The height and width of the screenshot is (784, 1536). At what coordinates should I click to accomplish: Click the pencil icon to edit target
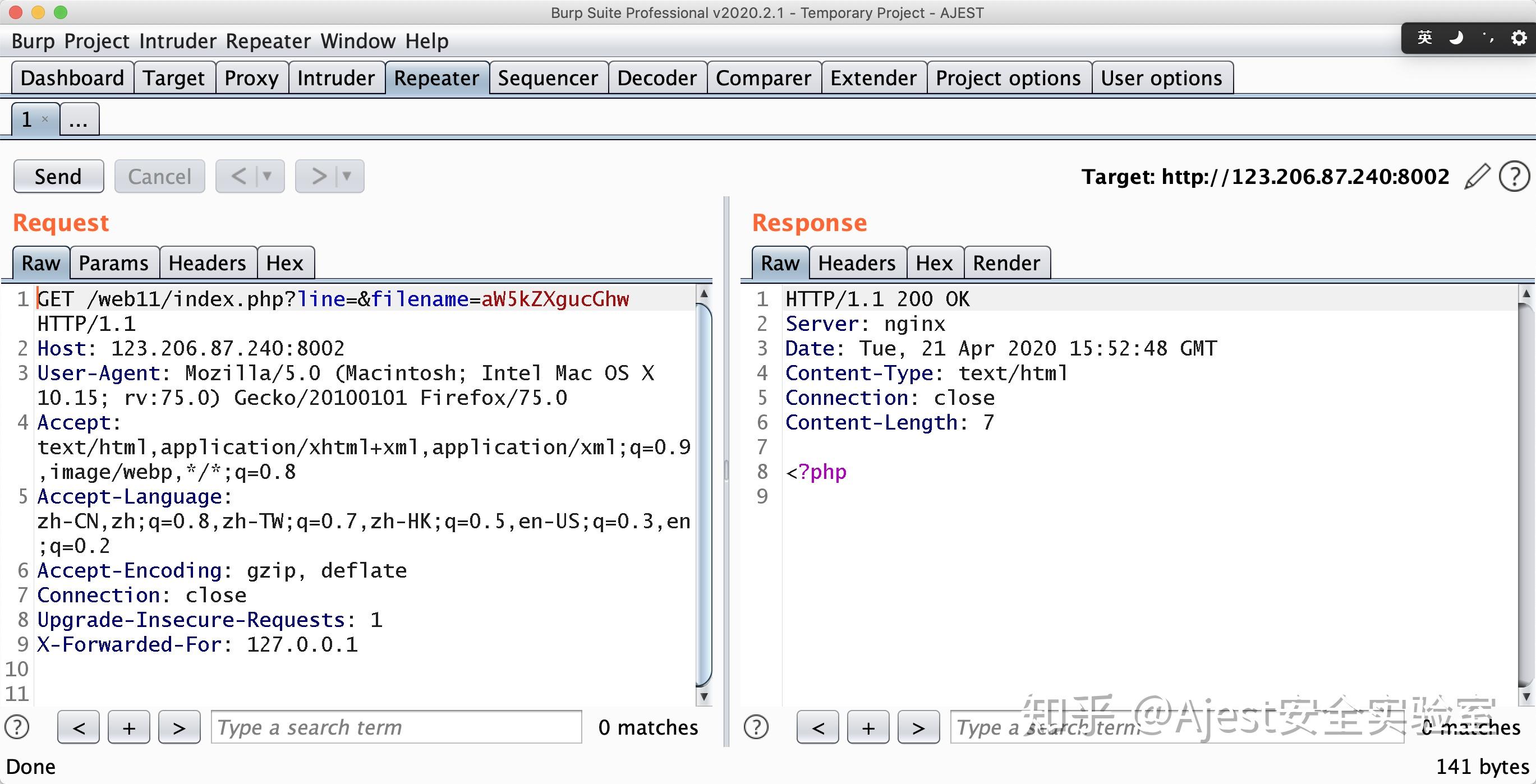click(1477, 177)
